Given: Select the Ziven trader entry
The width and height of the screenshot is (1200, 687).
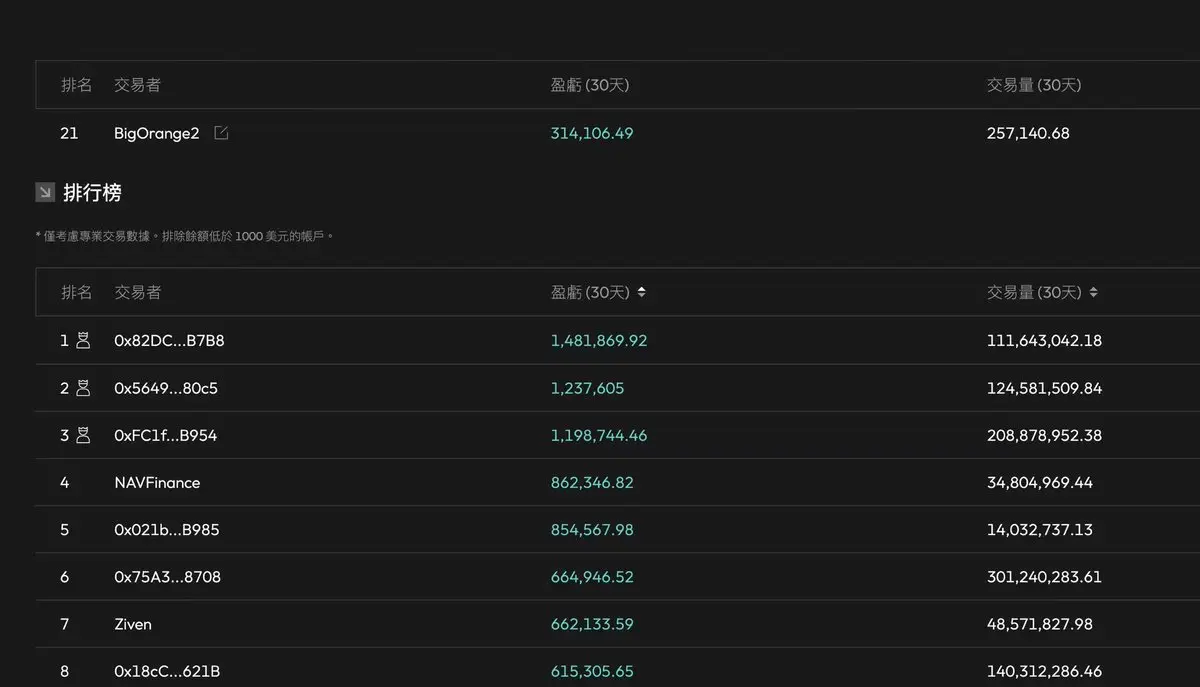Looking at the screenshot, I should pos(133,624).
